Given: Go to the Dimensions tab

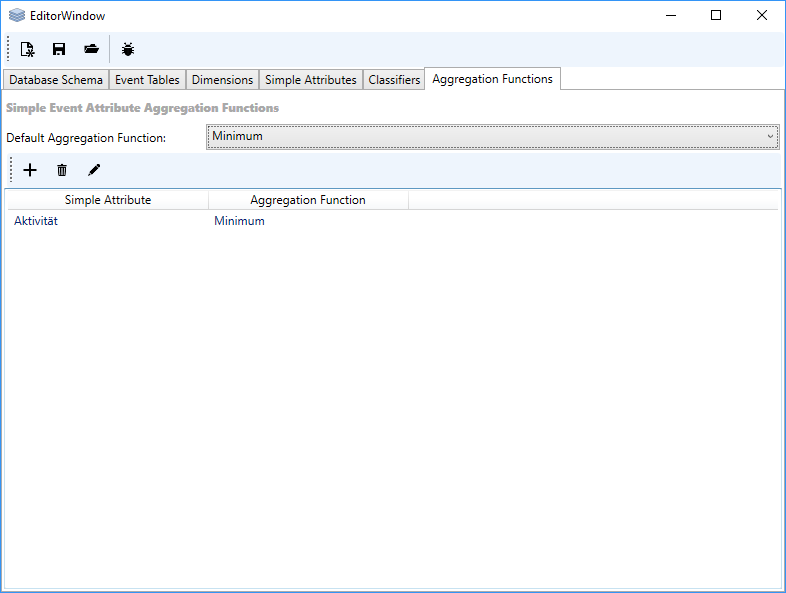Looking at the screenshot, I should (x=222, y=80).
